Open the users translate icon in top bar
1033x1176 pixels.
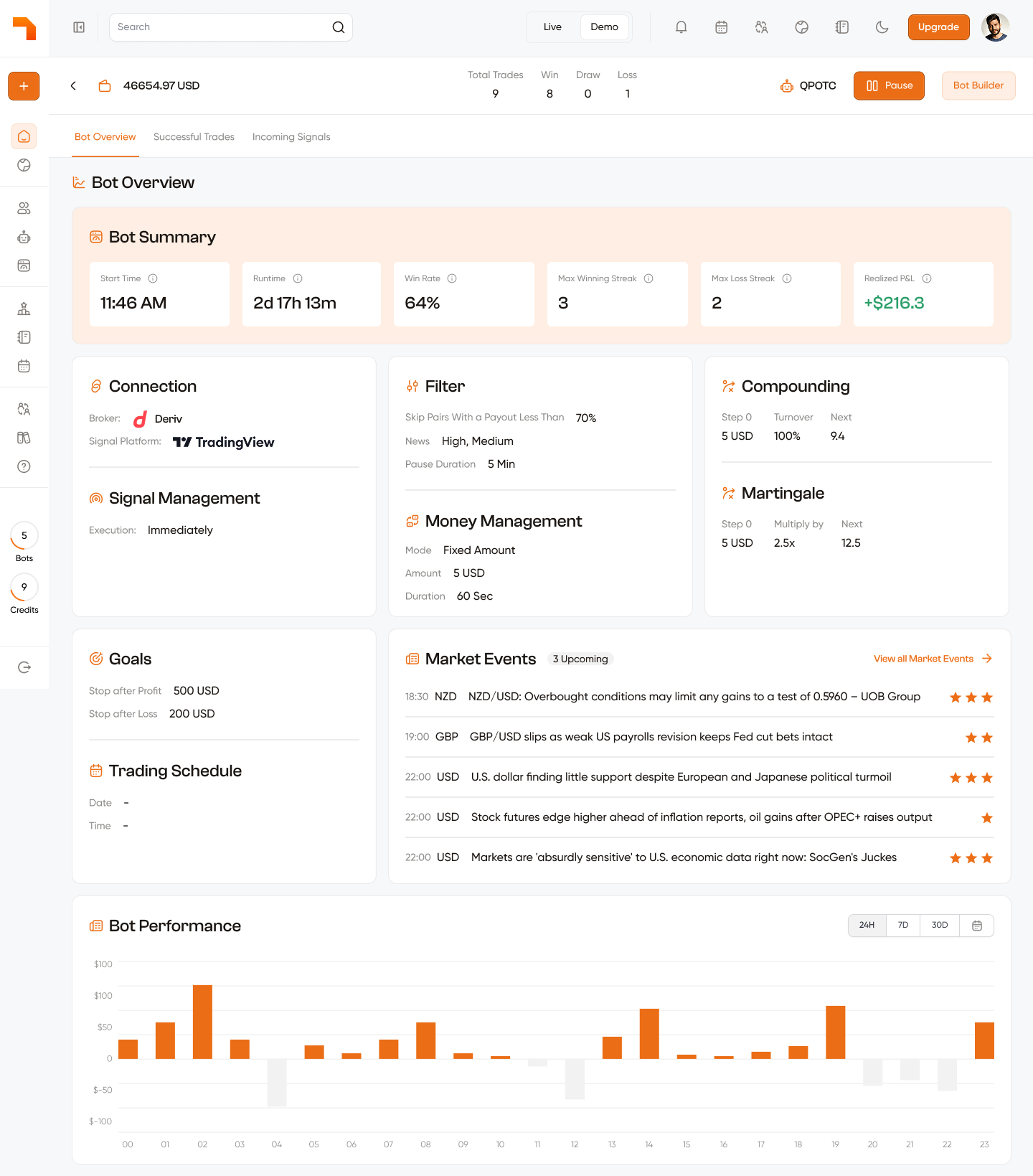pyautogui.click(x=762, y=27)
